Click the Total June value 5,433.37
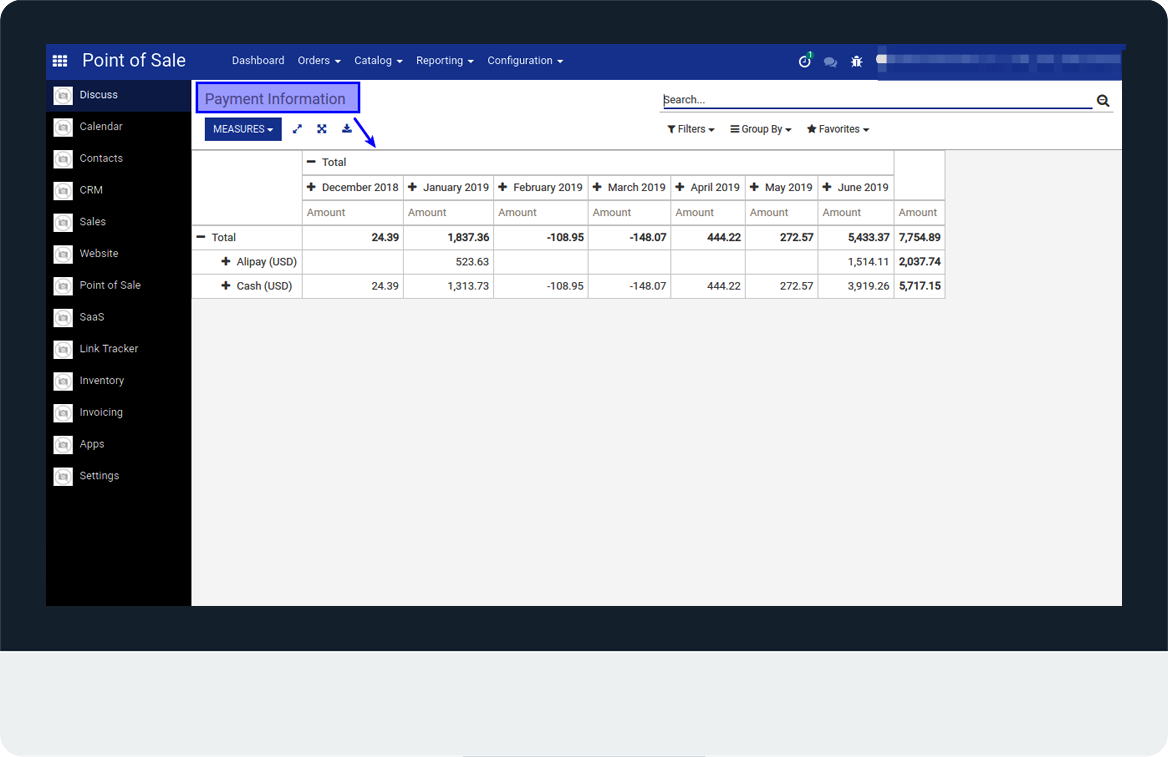 click(856, 237)
